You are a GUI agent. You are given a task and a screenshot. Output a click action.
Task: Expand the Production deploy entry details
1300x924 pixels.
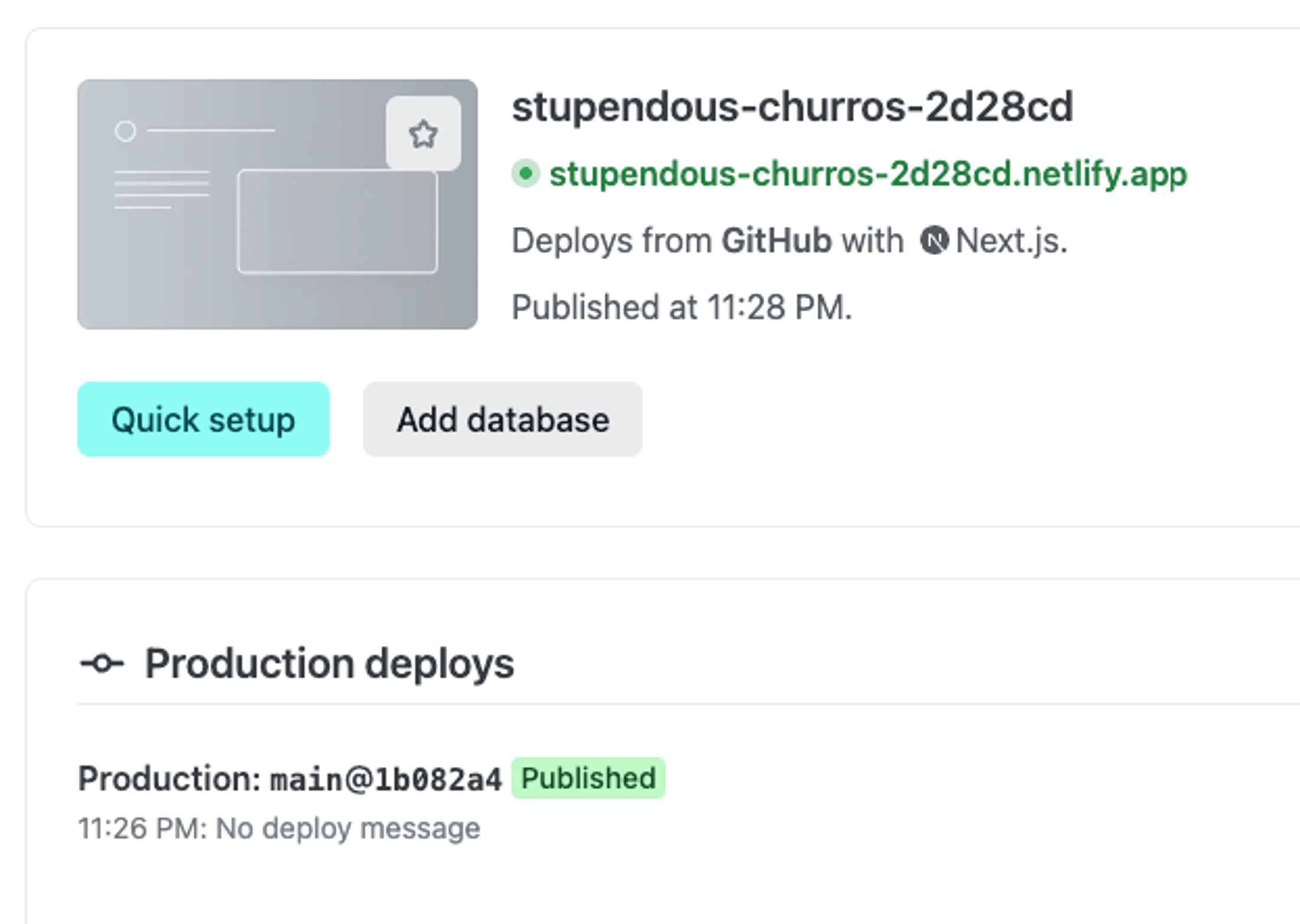pyautogui.click(x=290, y=779)
